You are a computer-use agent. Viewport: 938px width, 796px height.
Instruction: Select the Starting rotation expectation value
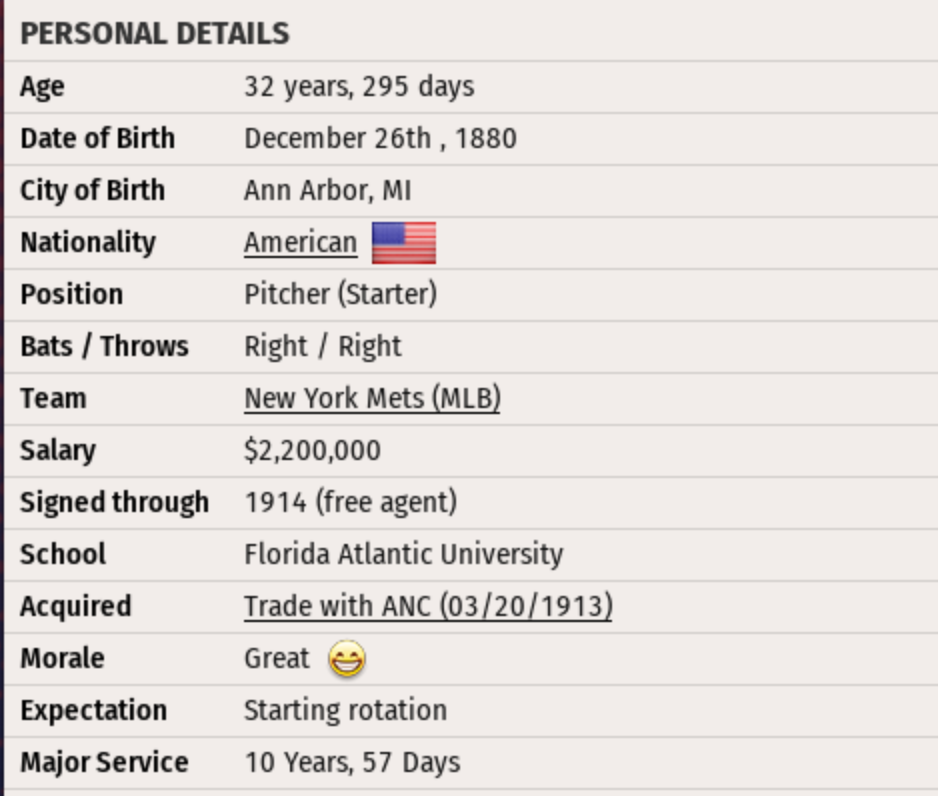(345, 710)
